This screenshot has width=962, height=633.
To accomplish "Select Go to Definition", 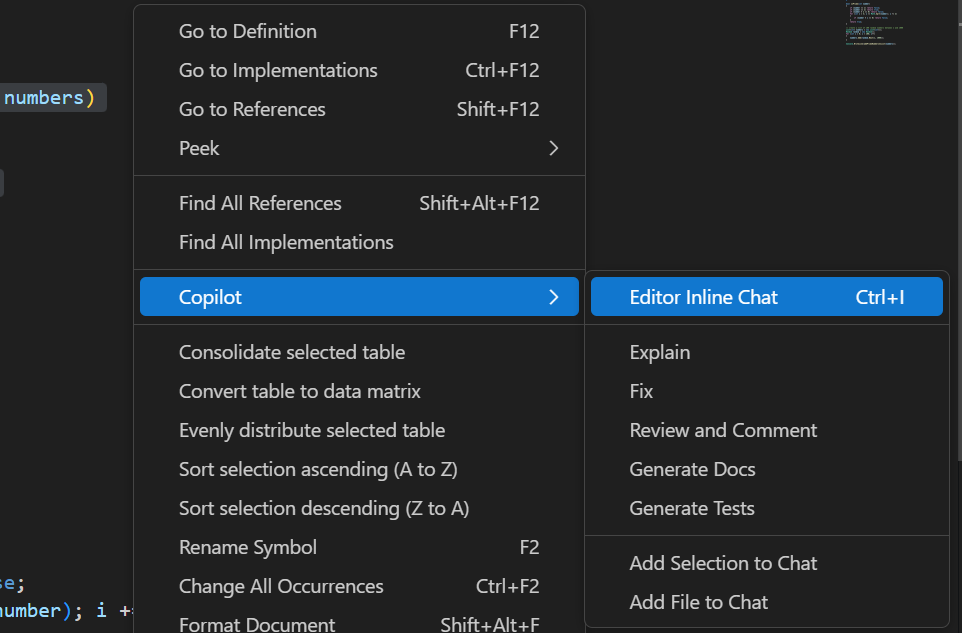I will pyautogui.click(x=247, y=31).
